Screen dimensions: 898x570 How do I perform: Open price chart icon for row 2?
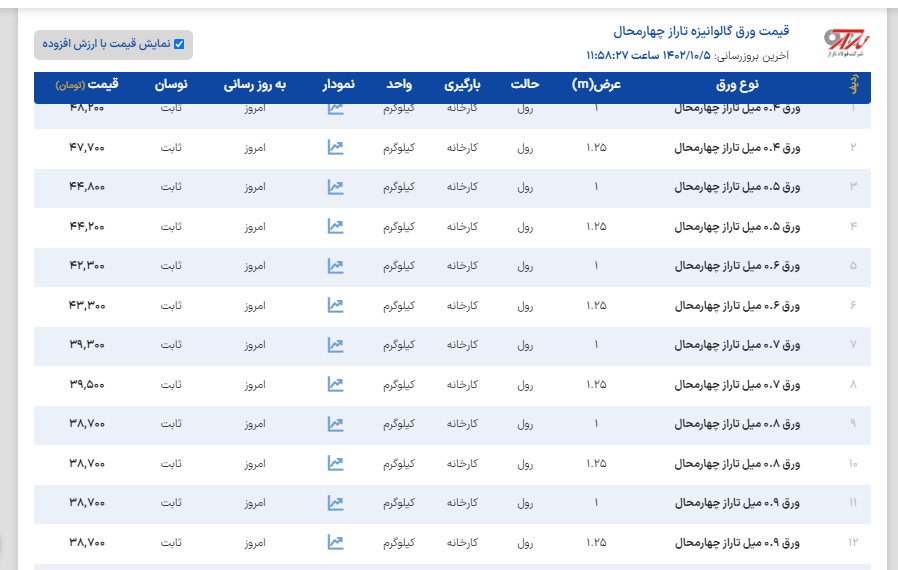335,147
